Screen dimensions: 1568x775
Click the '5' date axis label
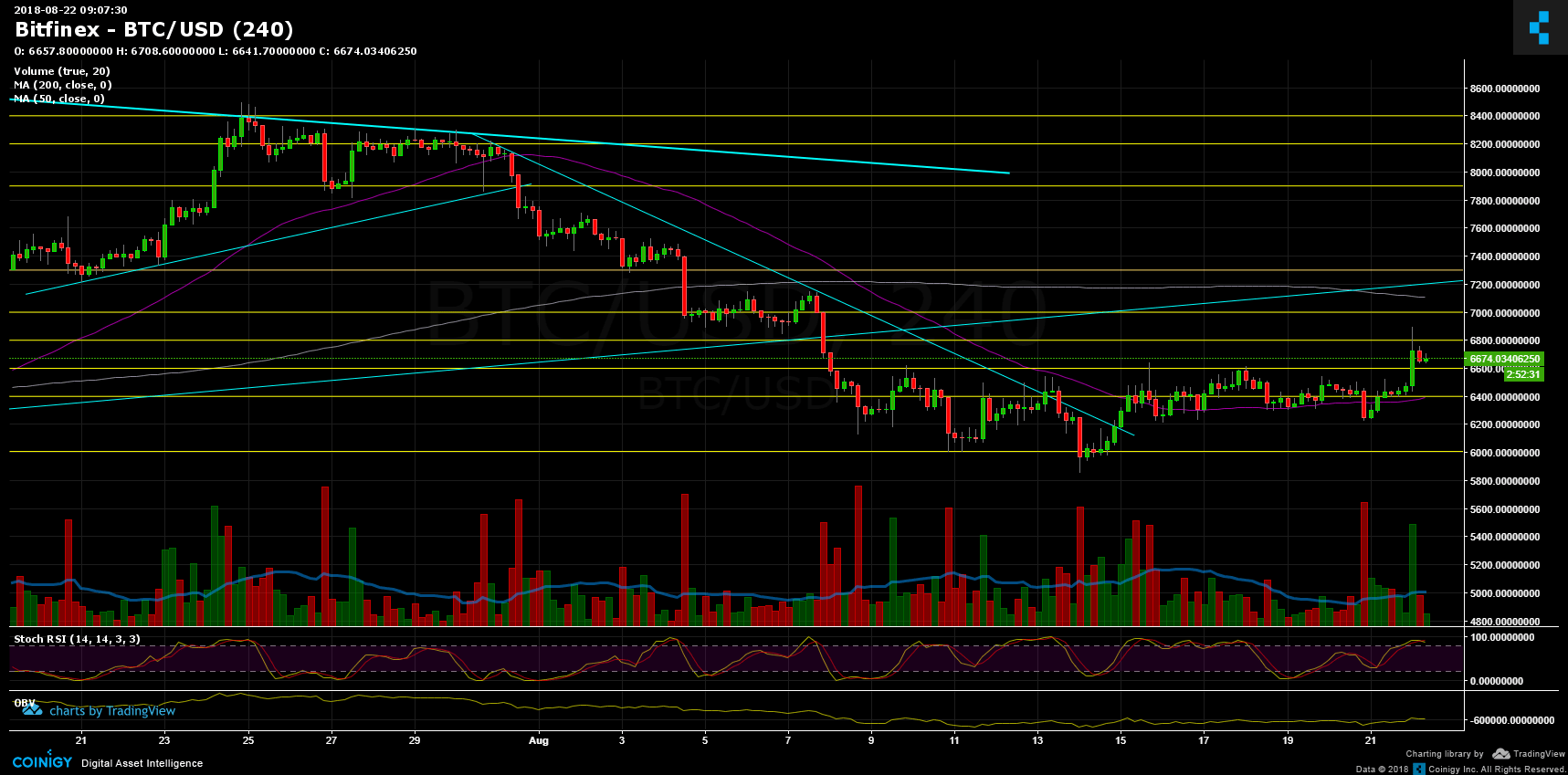(705, 740)
